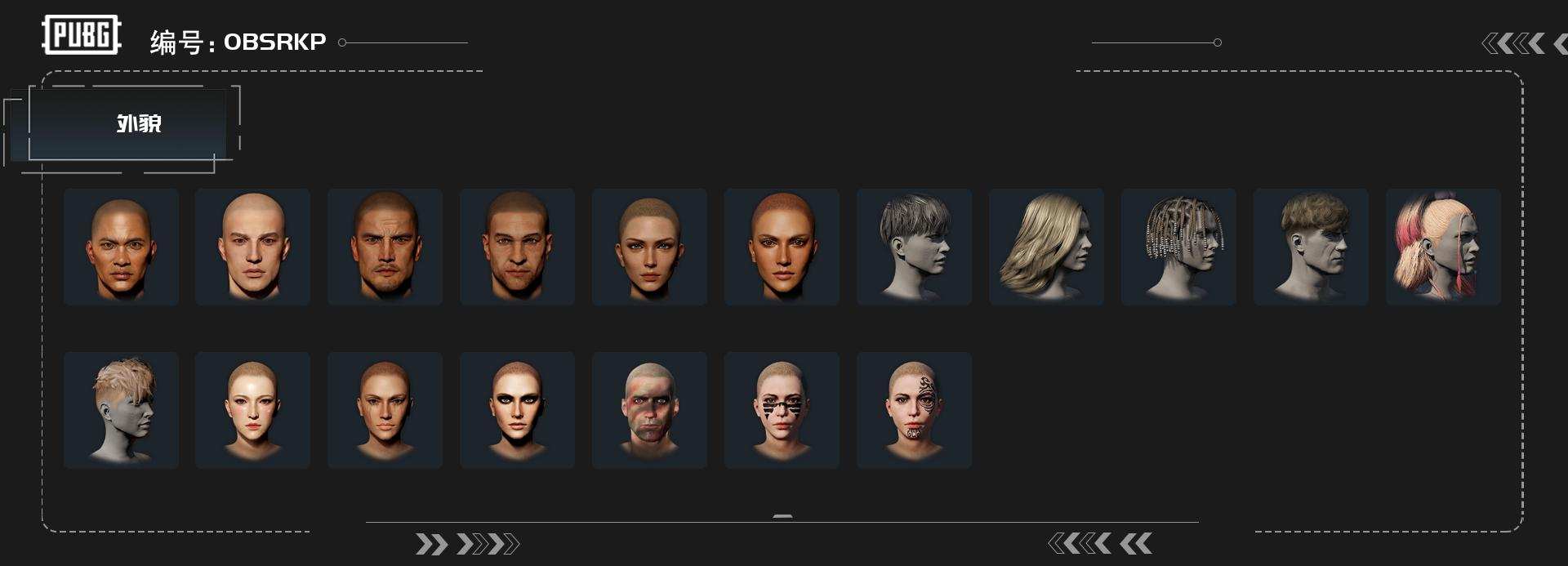Select the reddish buzz-cut female face
The height and width of the screenshot is (566, 1568).
click(782, 247)
